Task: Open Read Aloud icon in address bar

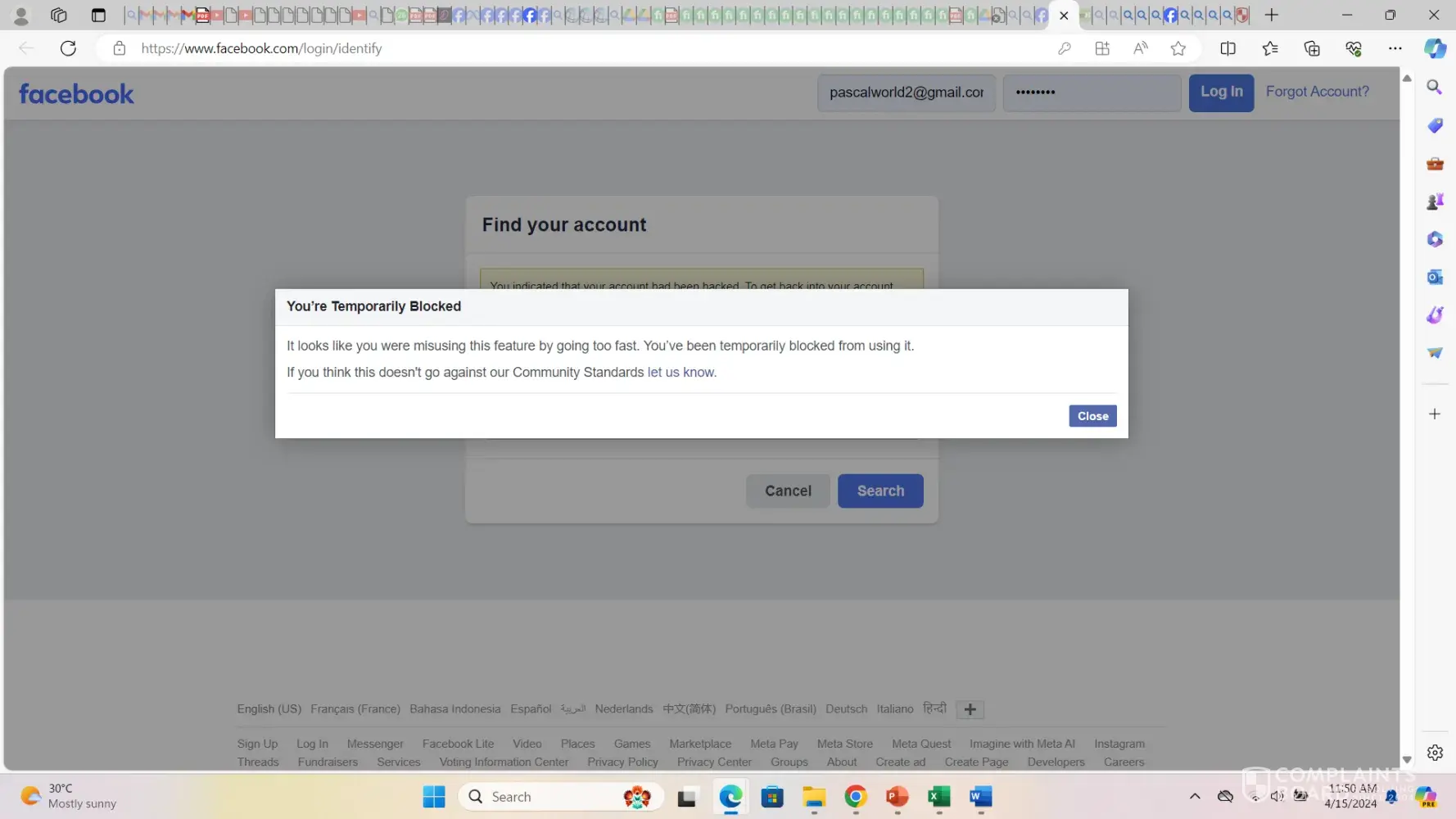Action: (x=1140, y=48)
